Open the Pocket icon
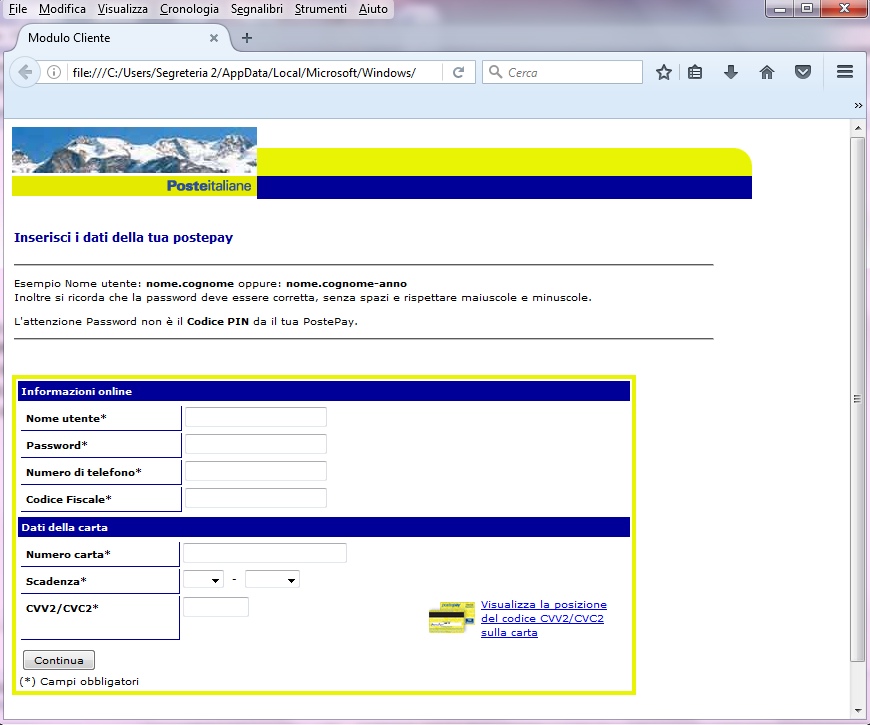The width and height of the screenshot is (870, 725). pos(803,72)
